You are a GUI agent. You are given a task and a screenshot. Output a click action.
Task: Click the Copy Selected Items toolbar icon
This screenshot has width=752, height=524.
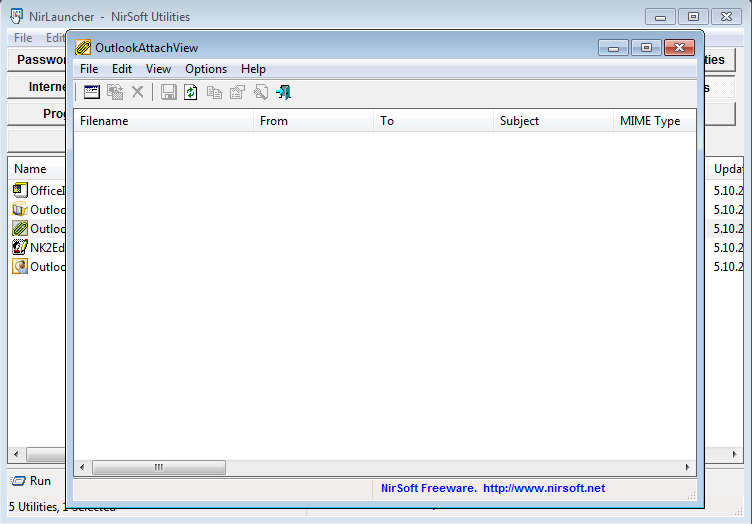pyautogui.click(x=214, y=92)
